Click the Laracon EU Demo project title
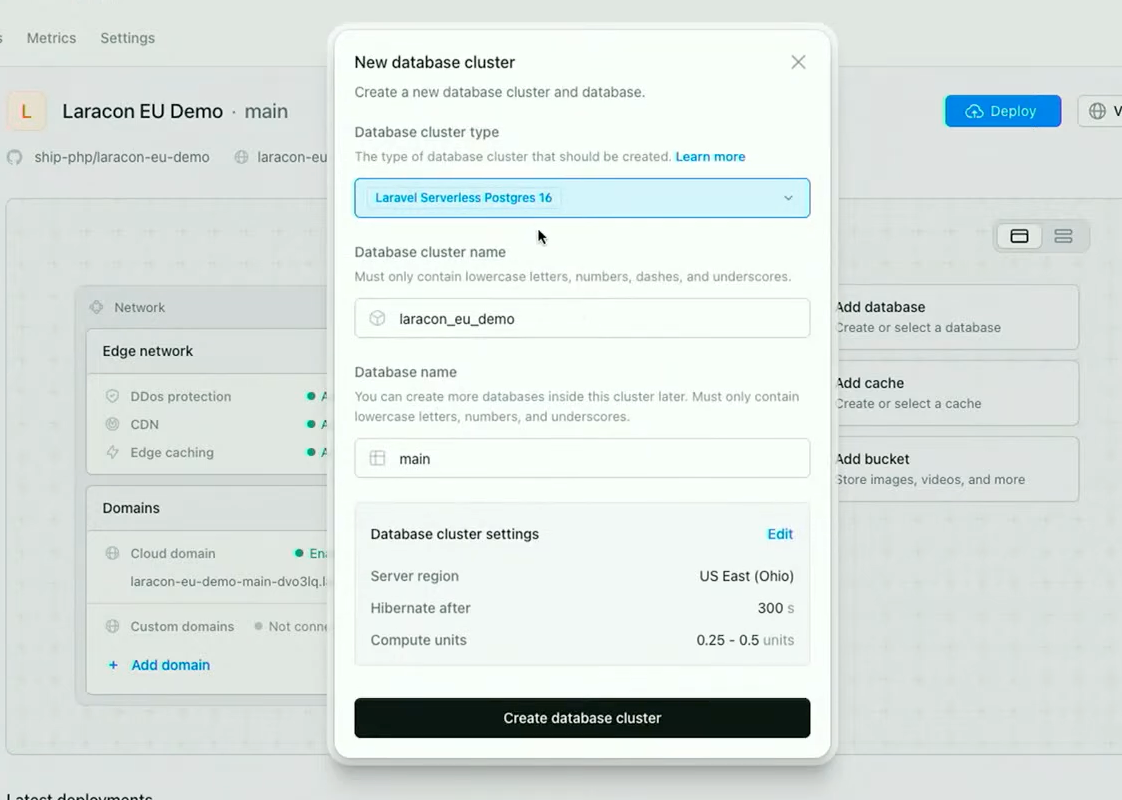Image resolution: width=1122 pixels, height=800 pixels. [x=142, y=112]
